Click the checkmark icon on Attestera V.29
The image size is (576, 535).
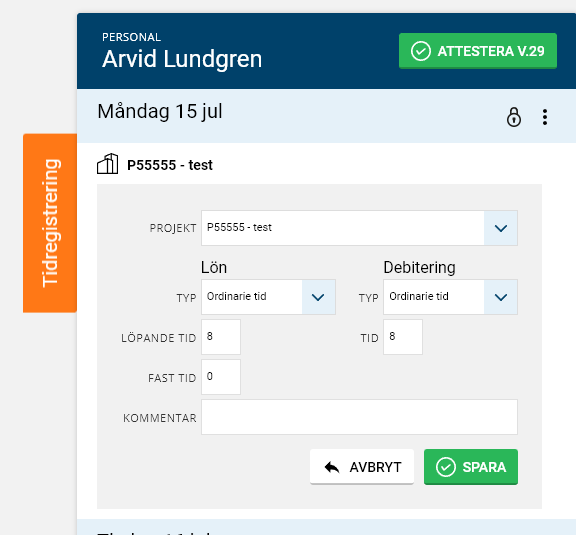421,51
